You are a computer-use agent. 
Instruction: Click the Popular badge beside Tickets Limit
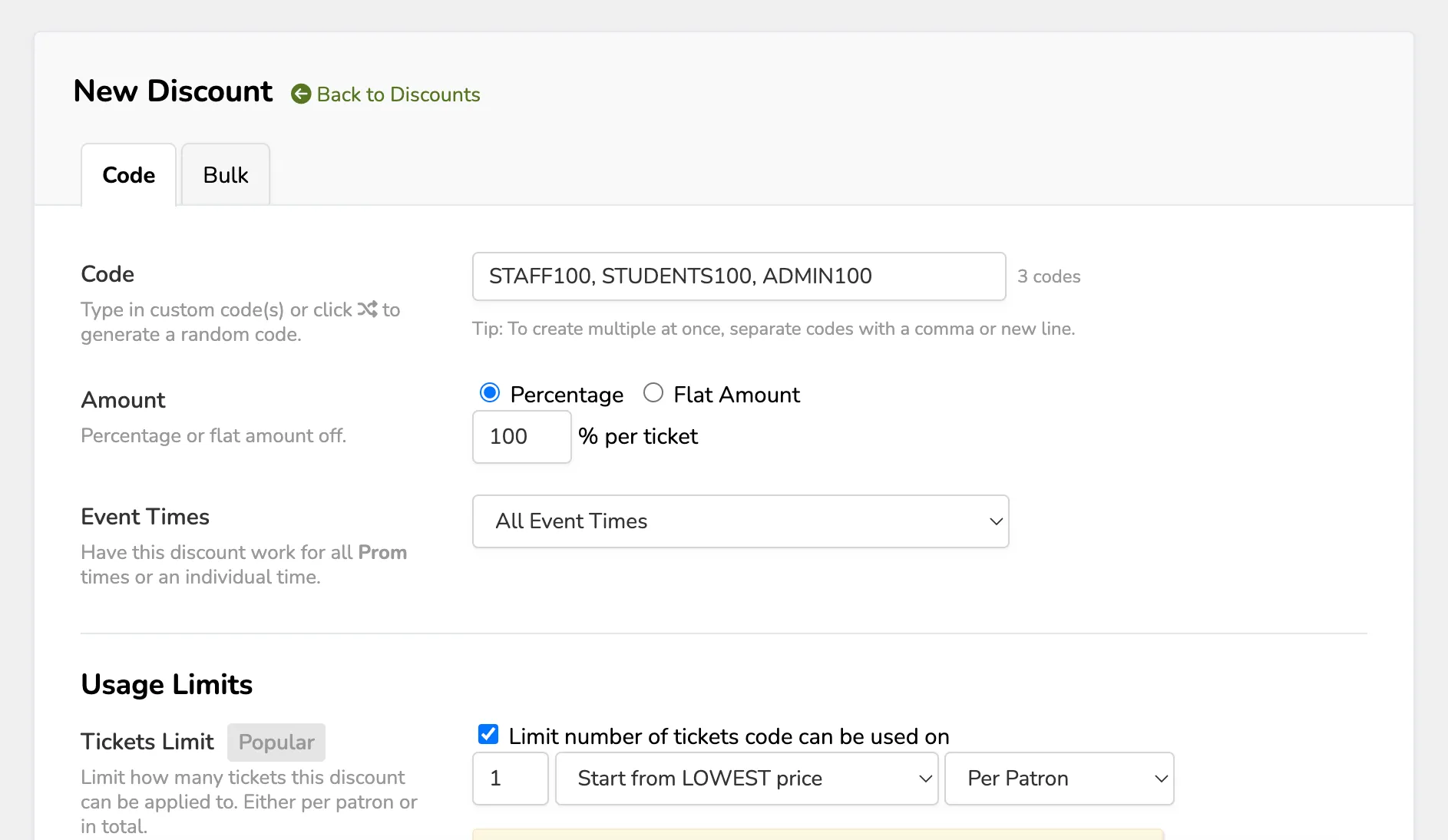pyautogui.click(x=276, y=742)
